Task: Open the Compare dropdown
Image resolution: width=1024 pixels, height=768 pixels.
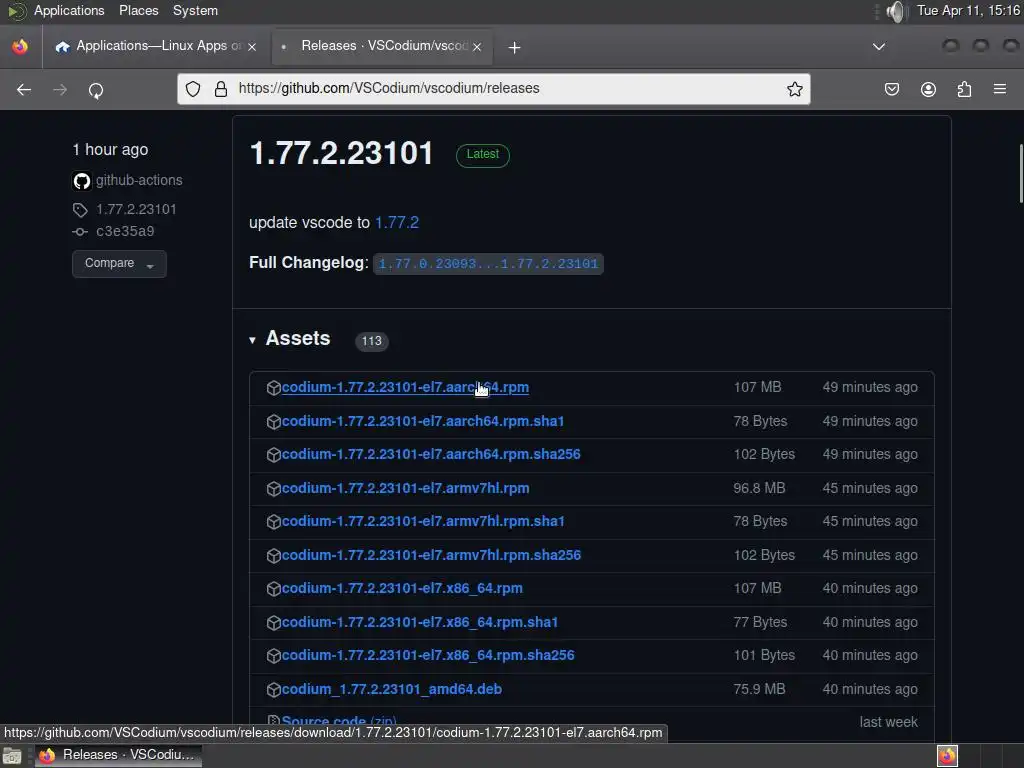Action: [120, 264]
